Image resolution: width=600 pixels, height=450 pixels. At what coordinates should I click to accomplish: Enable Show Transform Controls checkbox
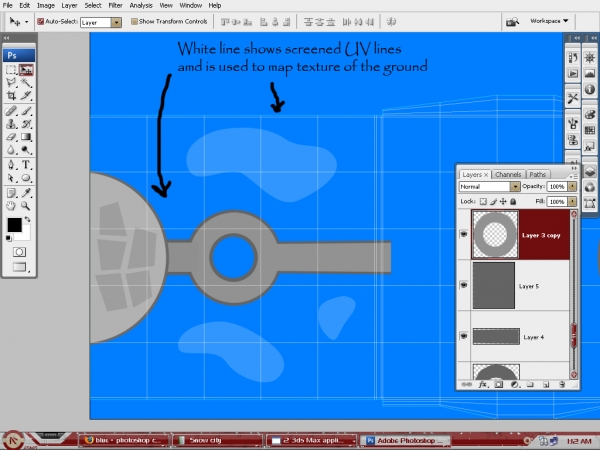coord(134,21)
